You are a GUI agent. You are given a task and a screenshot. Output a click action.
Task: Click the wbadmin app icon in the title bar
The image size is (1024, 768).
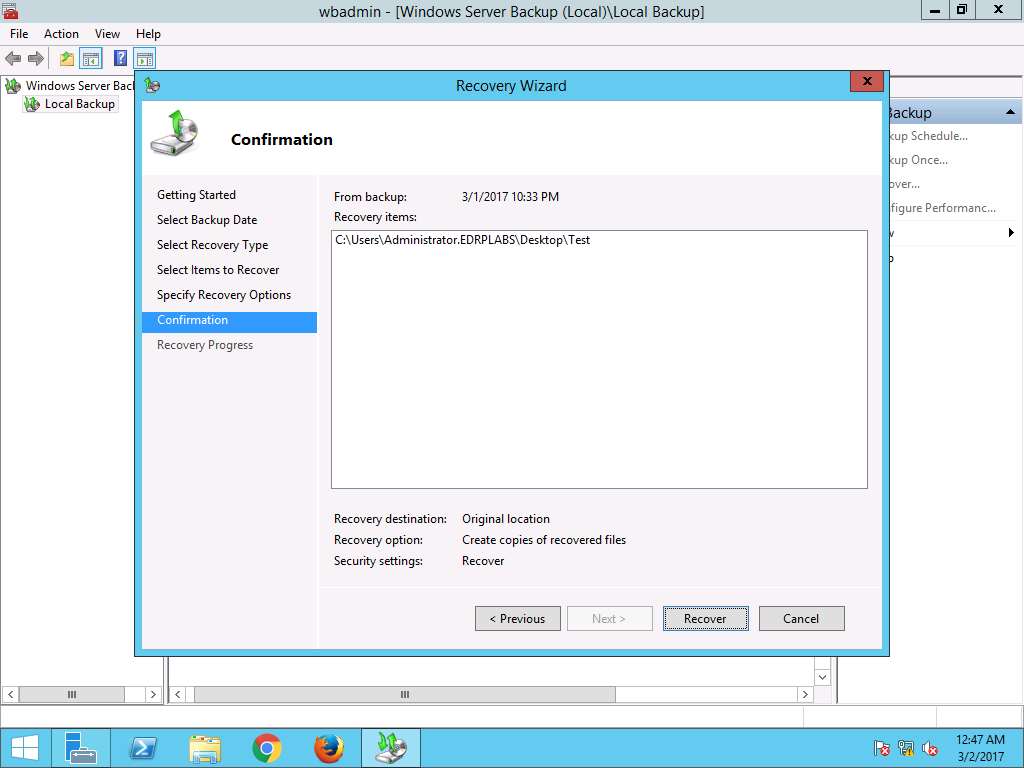[x=10, y=10]
